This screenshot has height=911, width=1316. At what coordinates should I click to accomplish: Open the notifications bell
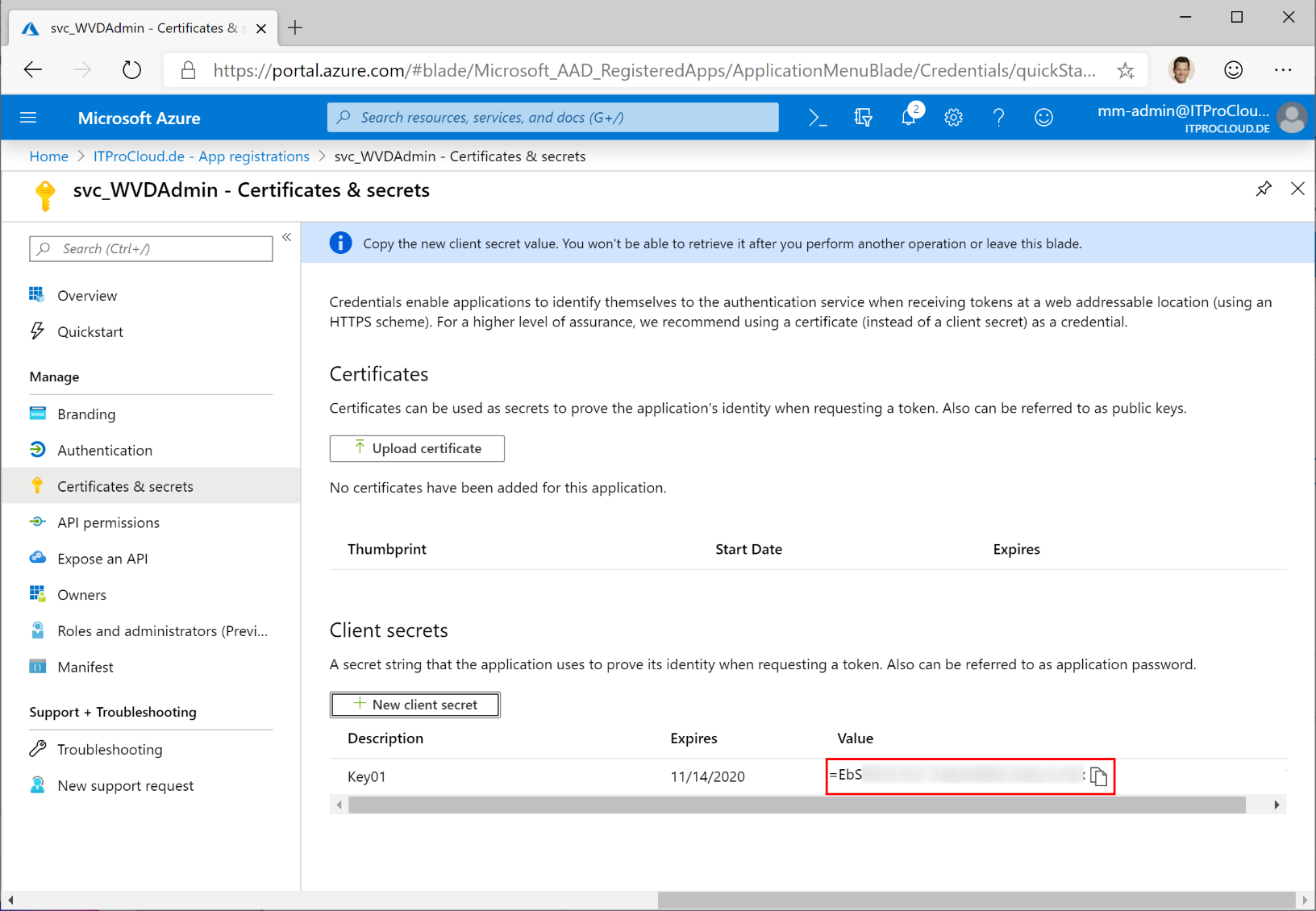coord(909,118)
